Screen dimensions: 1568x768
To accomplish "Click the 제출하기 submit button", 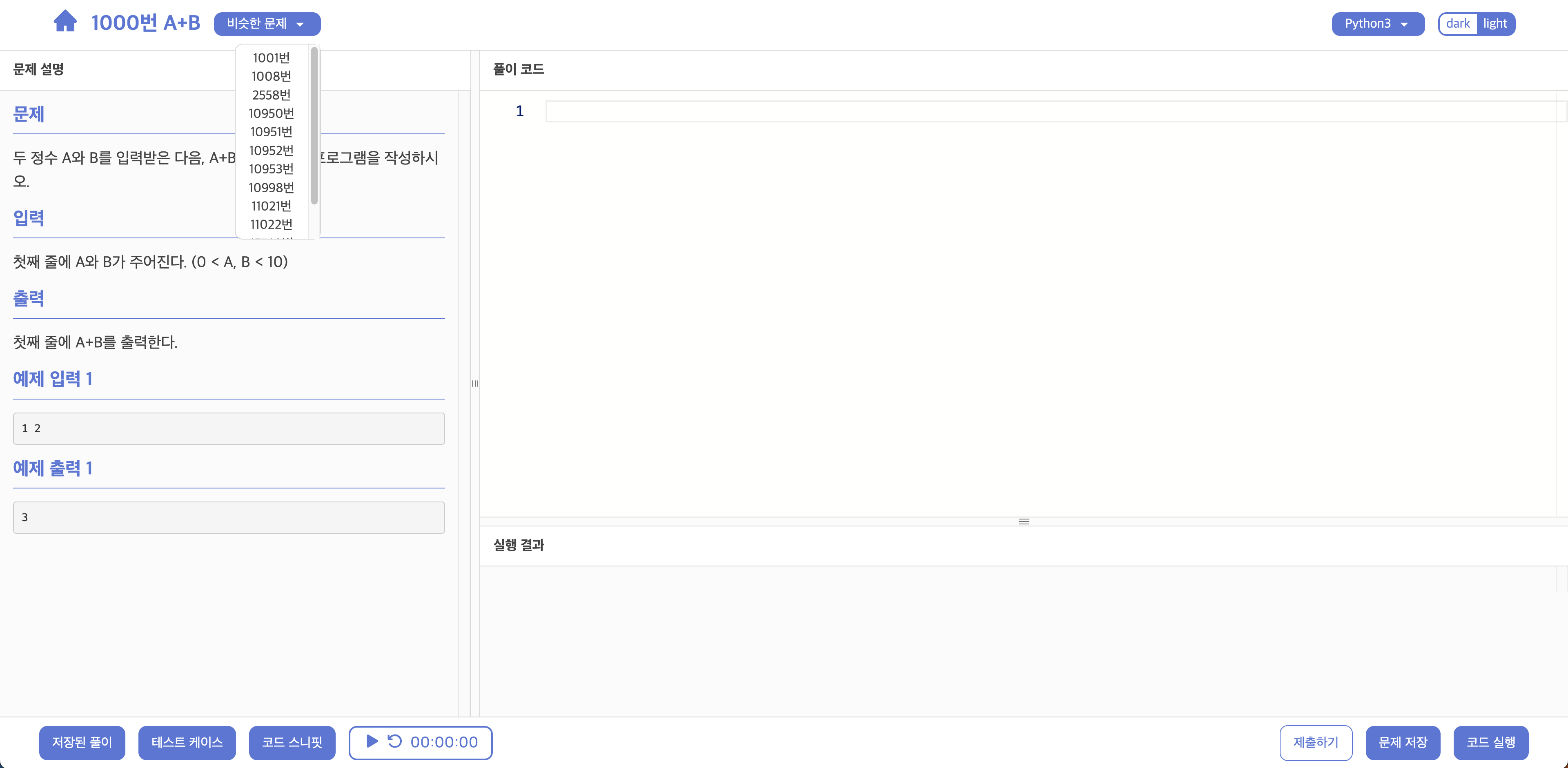I will click(1315, 742).
